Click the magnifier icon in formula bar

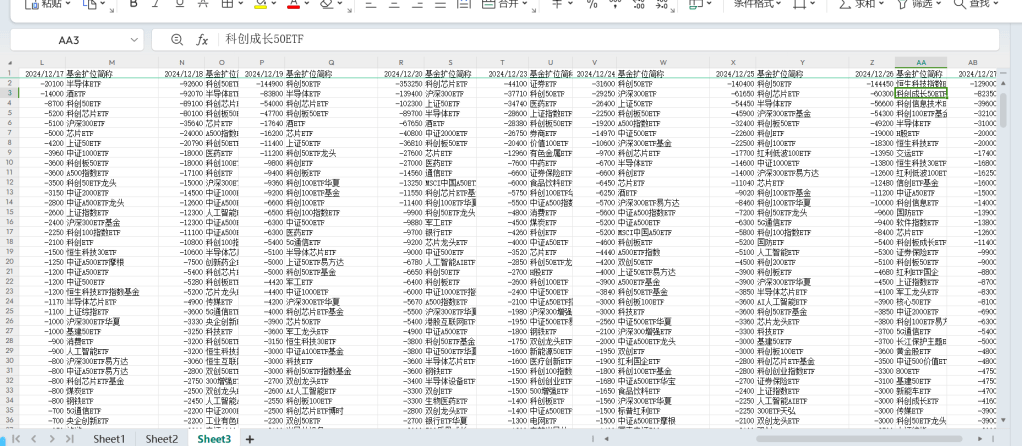(x=177, y=40)
